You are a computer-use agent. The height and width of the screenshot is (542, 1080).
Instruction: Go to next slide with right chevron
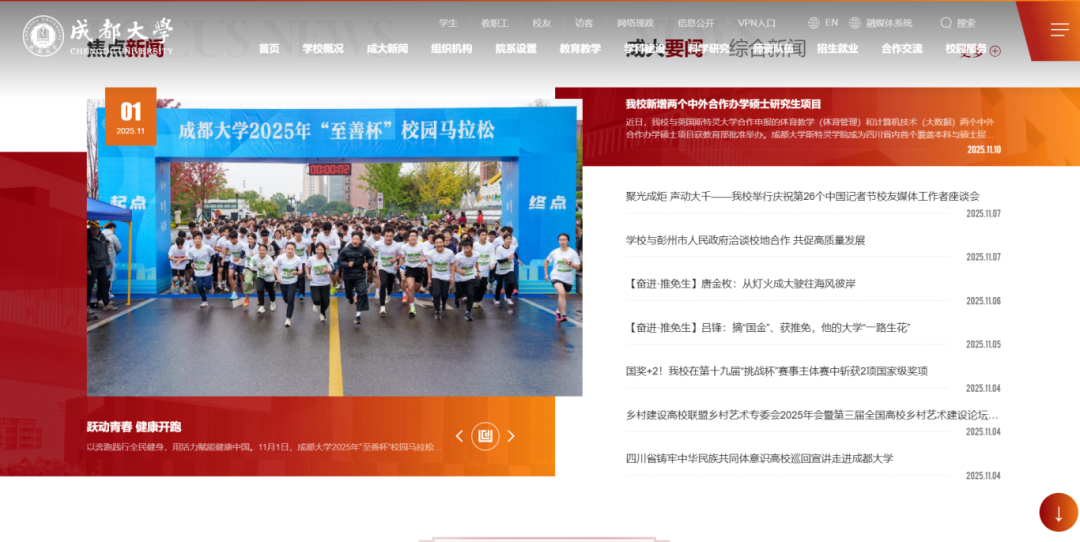pos(511,436)
